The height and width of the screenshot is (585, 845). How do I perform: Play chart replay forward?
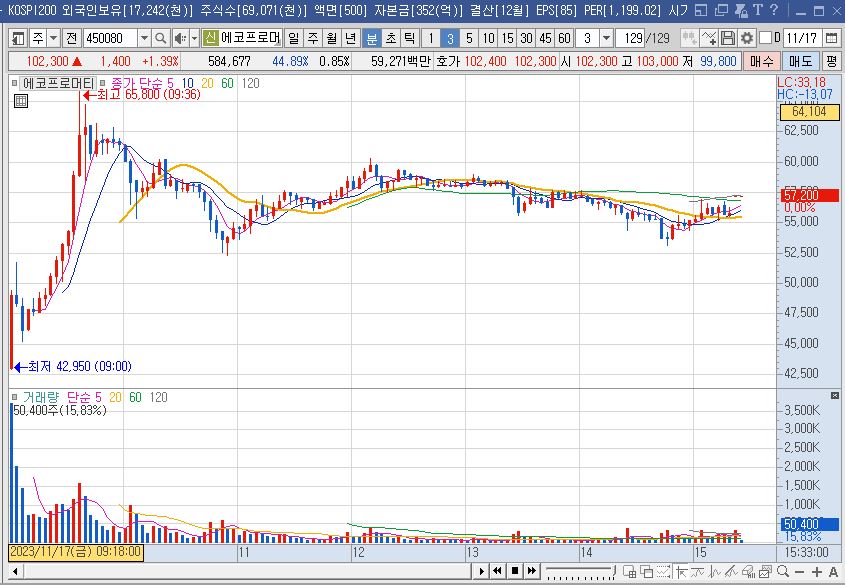(x=481, y=571)
